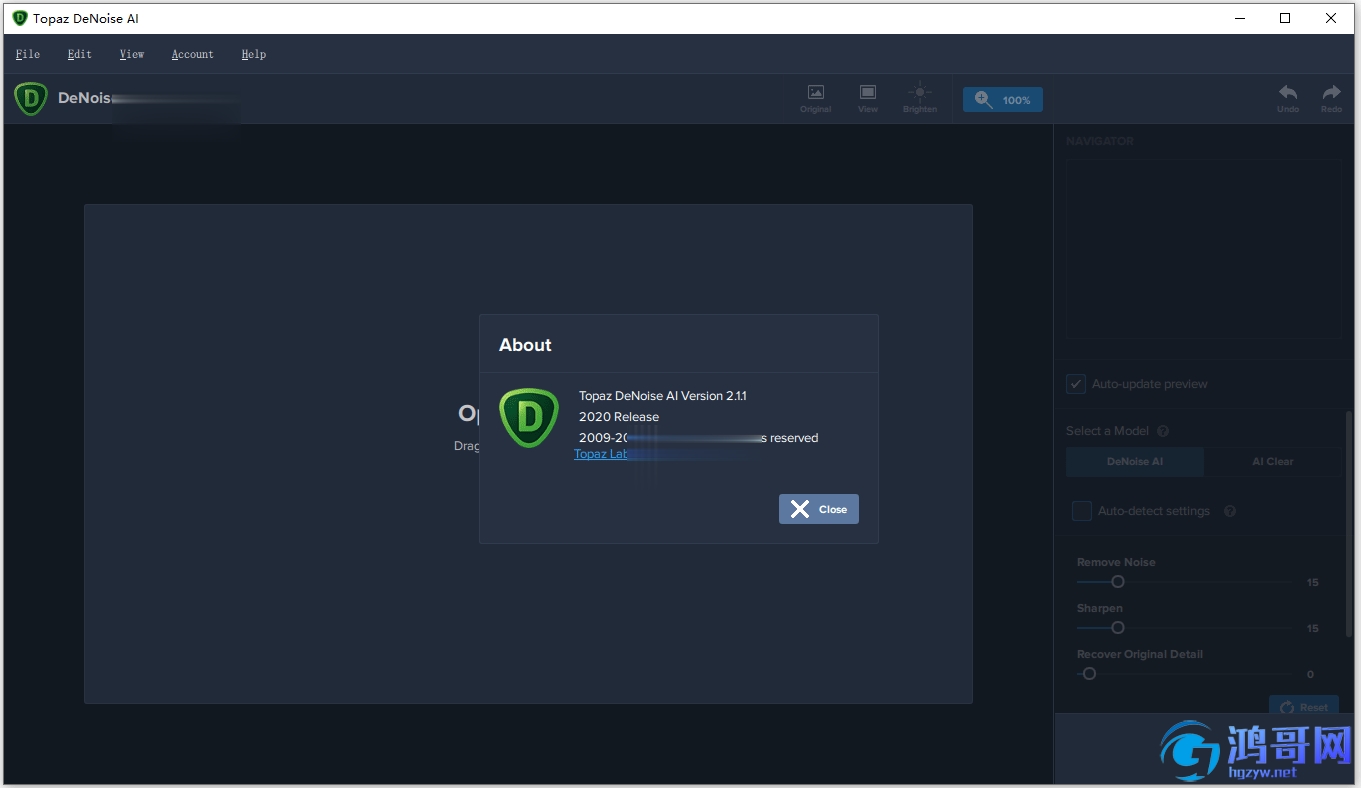
Task: Enable the Auto-detect settings checkbox
Action: click(x=1082, y=511)
